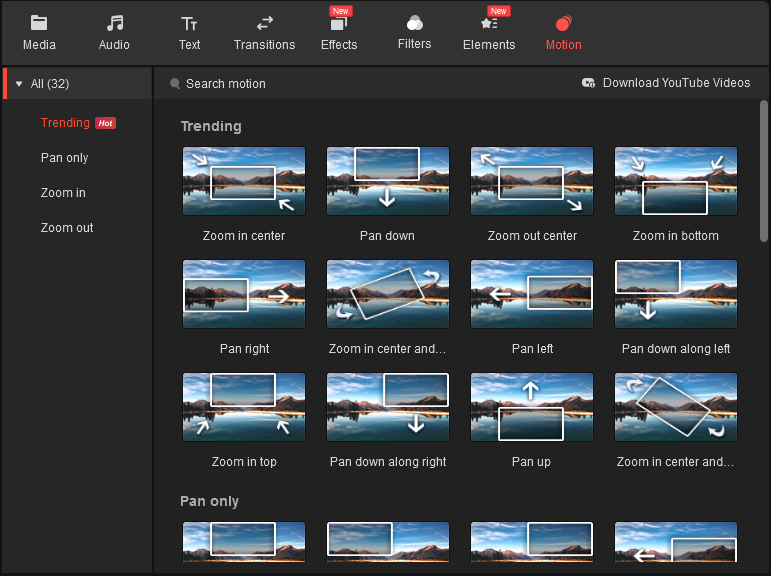
Task: Select the Pan down preset thumbnail
Action: (x=388, y=181)
